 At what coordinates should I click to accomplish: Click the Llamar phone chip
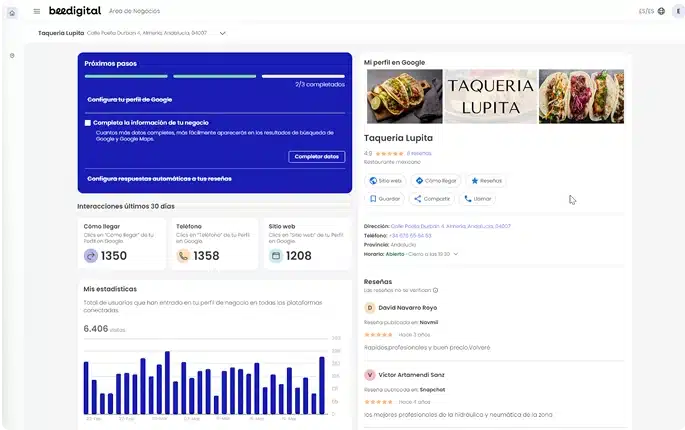pyautogui.click(x=478, y=199)
